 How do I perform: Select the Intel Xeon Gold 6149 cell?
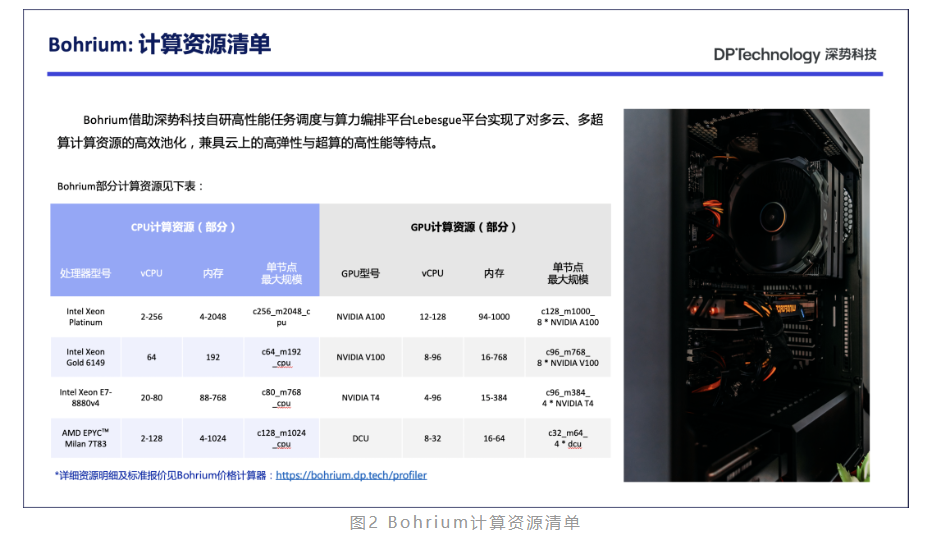tap(86, 357)
